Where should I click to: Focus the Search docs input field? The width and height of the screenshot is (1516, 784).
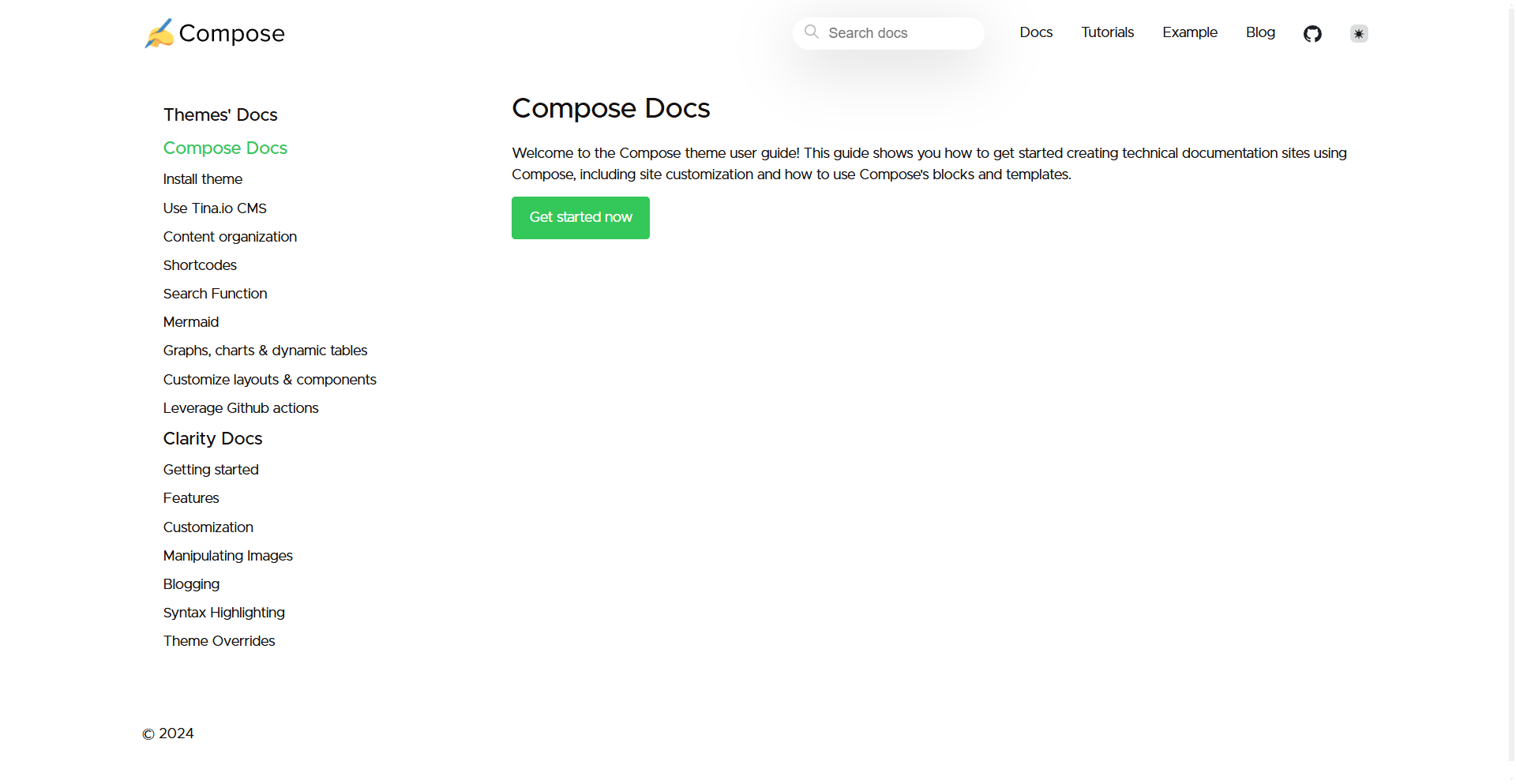point(888,33)
